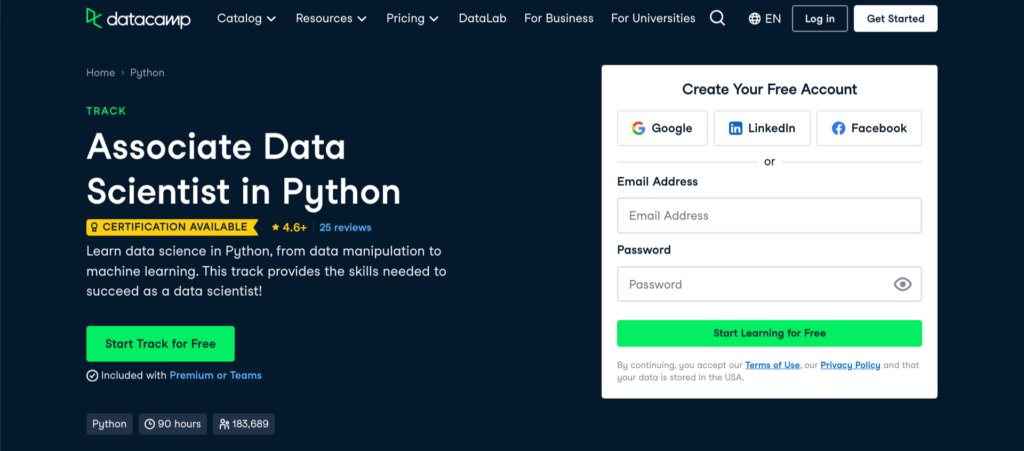Open the For Business nav item
The height and width of the screenshot is (451, 1024).
click(x=558, y=18)
